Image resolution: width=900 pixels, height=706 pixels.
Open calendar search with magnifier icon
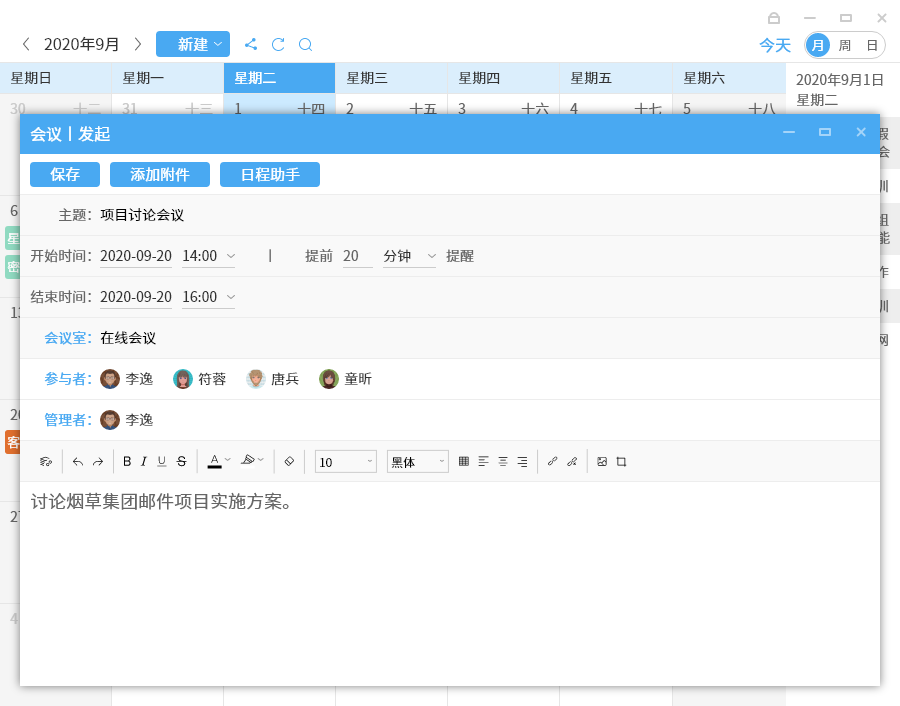click(x=306, y=44)
